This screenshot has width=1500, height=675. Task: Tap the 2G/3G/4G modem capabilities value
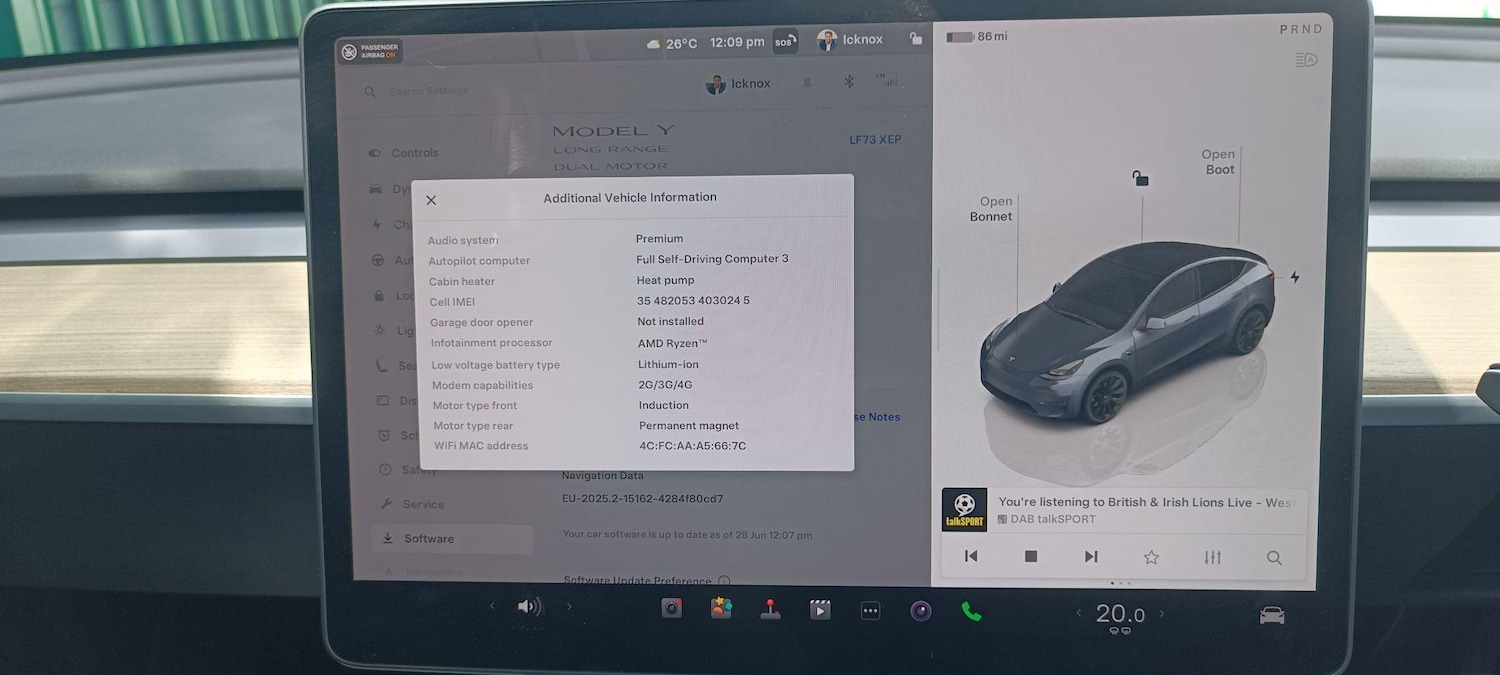[665, 385]
